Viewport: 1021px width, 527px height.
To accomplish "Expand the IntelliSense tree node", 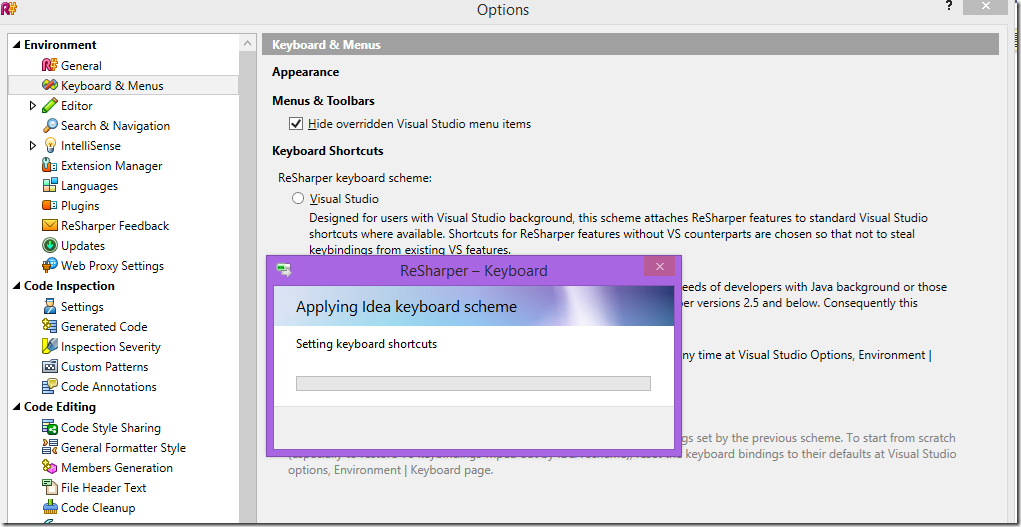I will point(33,146).
